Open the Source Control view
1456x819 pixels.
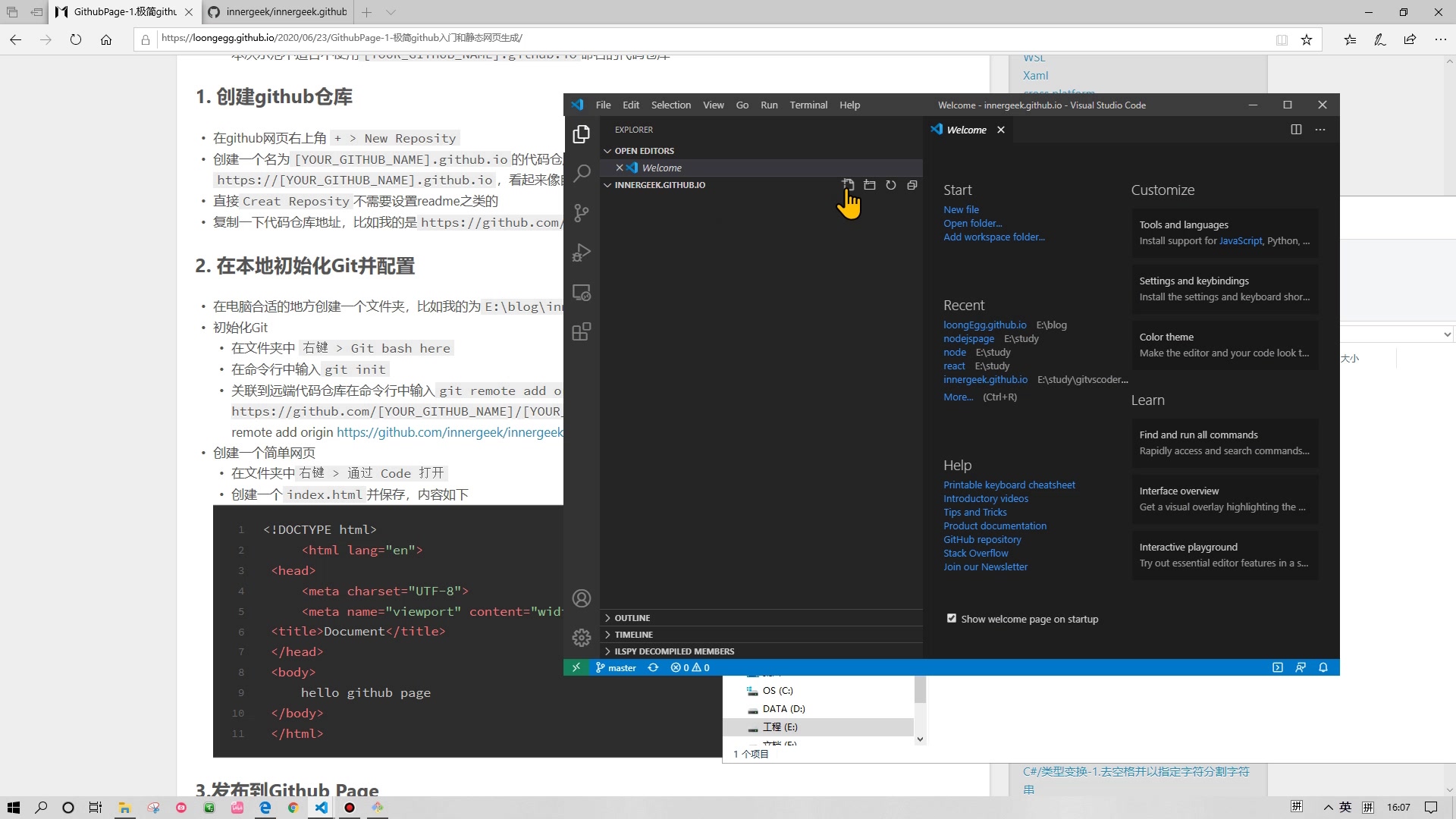tap(582, 213)
